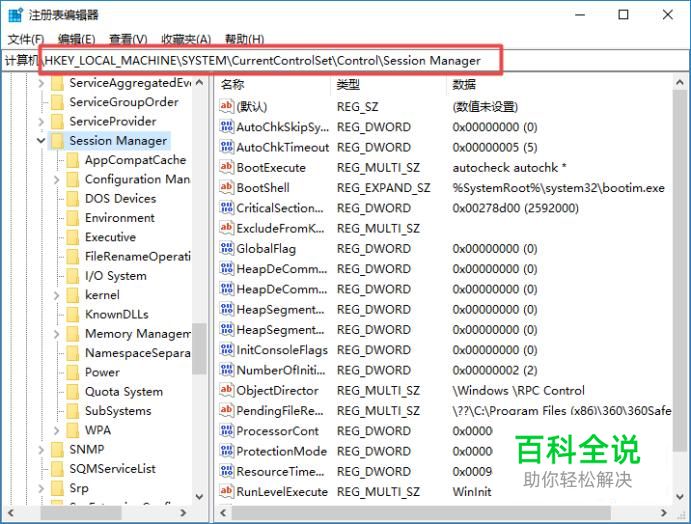
Task: Click the InitConsoleFlags DWORD icon
Action: [227, 349]
